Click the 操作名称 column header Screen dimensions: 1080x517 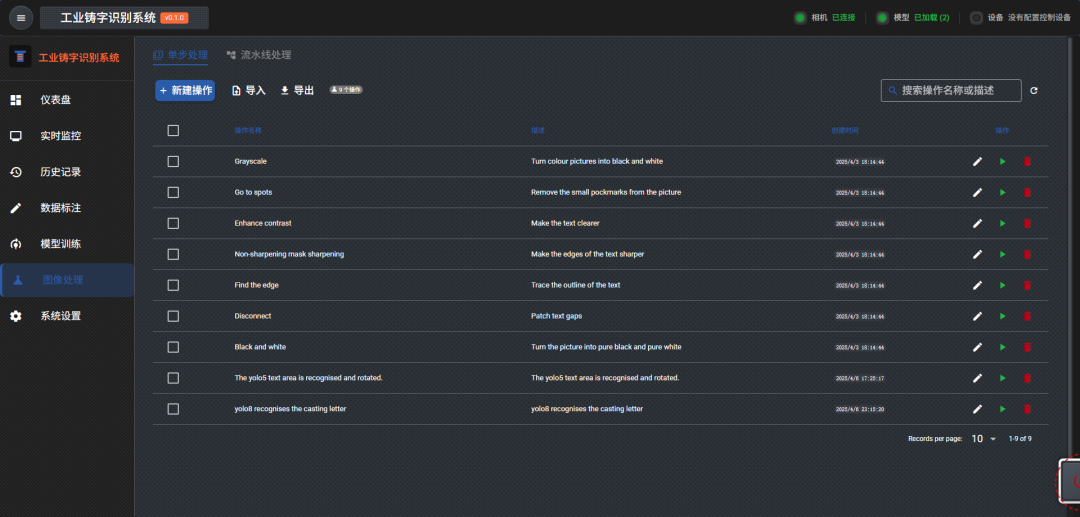click(x=247, y=130)
